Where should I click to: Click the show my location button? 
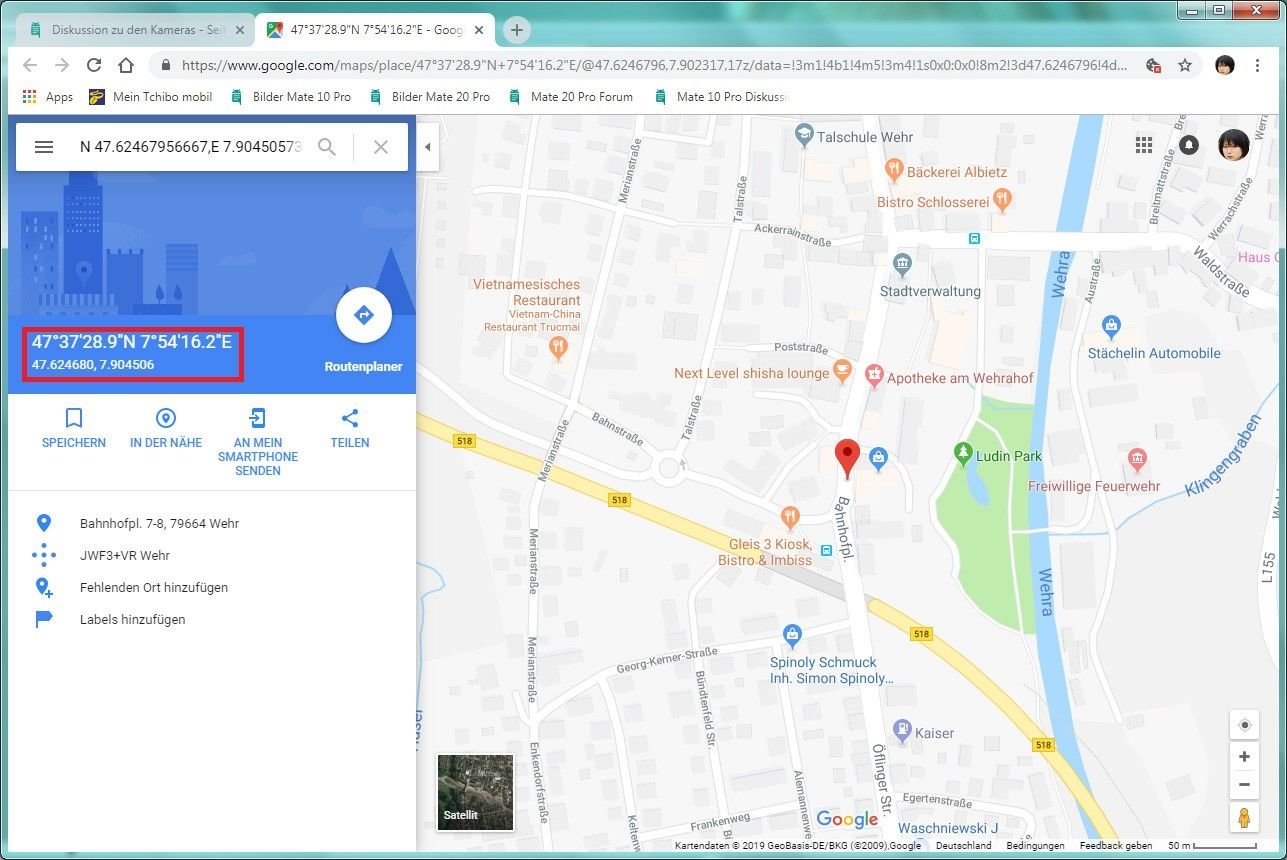click(1244, 725)
